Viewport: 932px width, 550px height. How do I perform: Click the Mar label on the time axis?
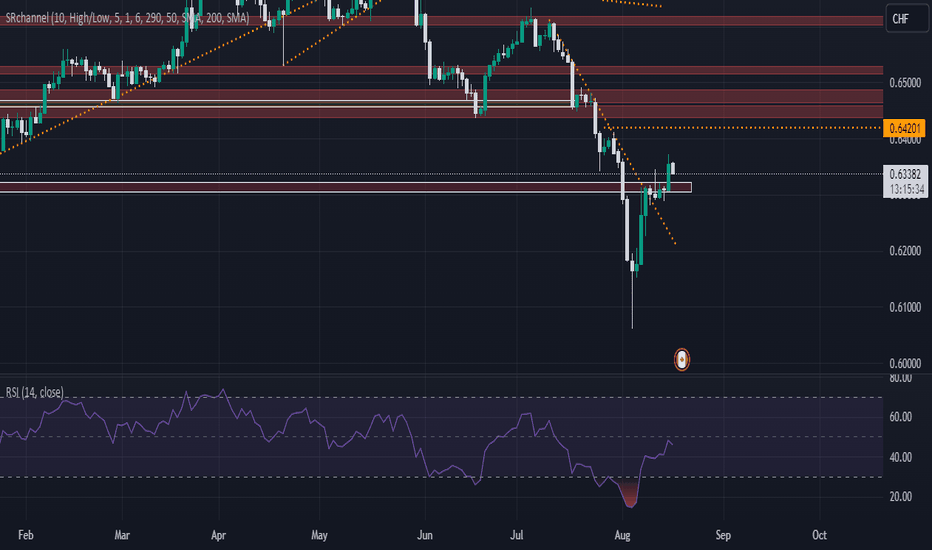coord(122,535)
